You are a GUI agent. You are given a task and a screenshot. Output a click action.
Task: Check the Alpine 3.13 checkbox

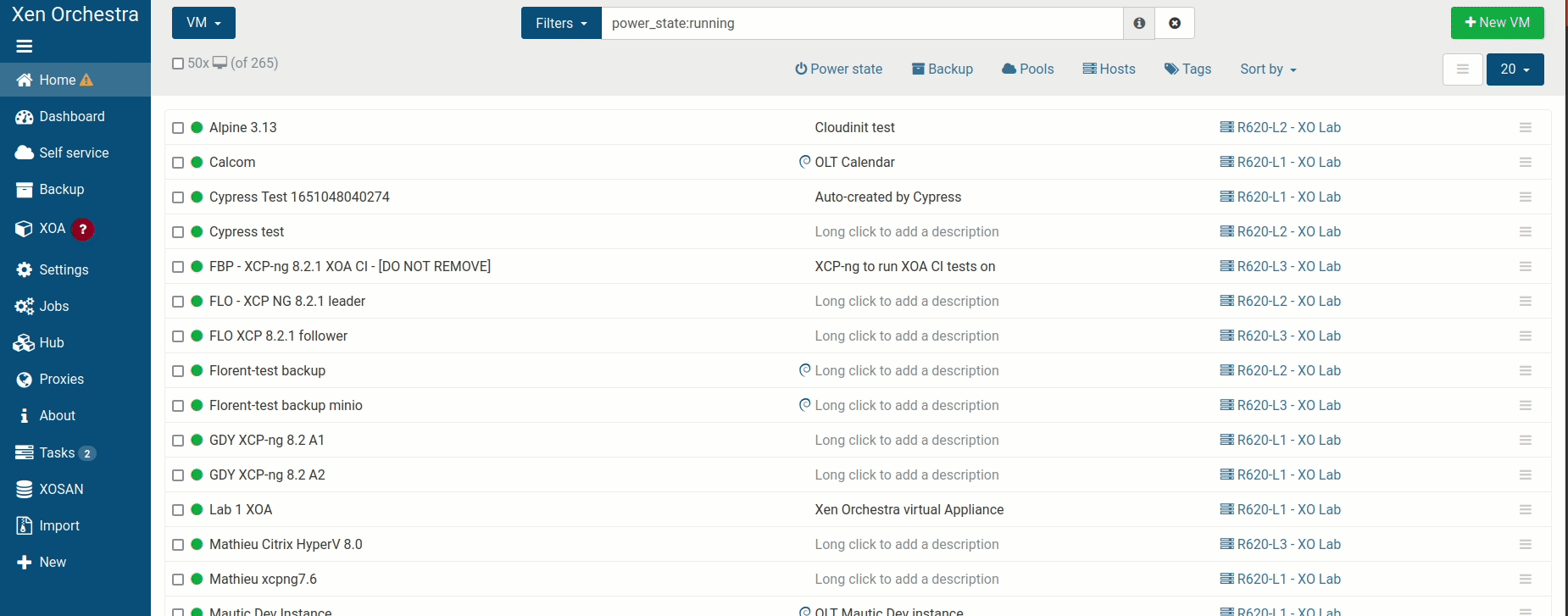(178, 128)
